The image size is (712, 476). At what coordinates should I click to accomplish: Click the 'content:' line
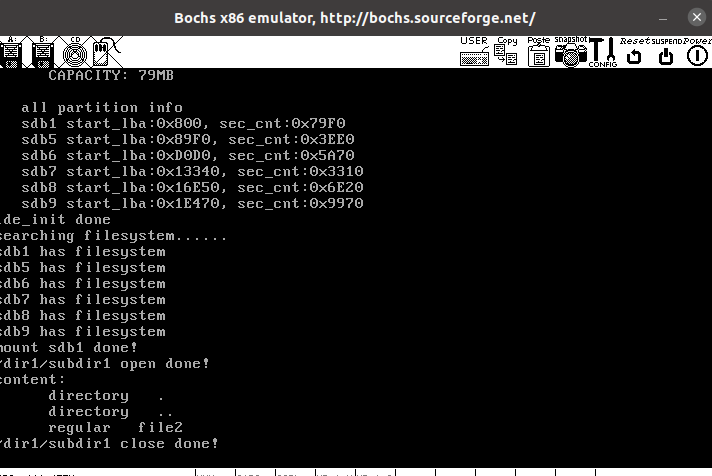click(x=33, y=379)
